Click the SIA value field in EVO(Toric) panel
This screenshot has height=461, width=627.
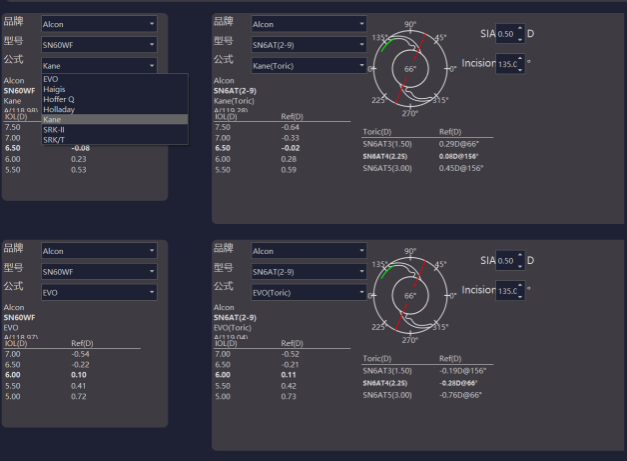point(510,261)
